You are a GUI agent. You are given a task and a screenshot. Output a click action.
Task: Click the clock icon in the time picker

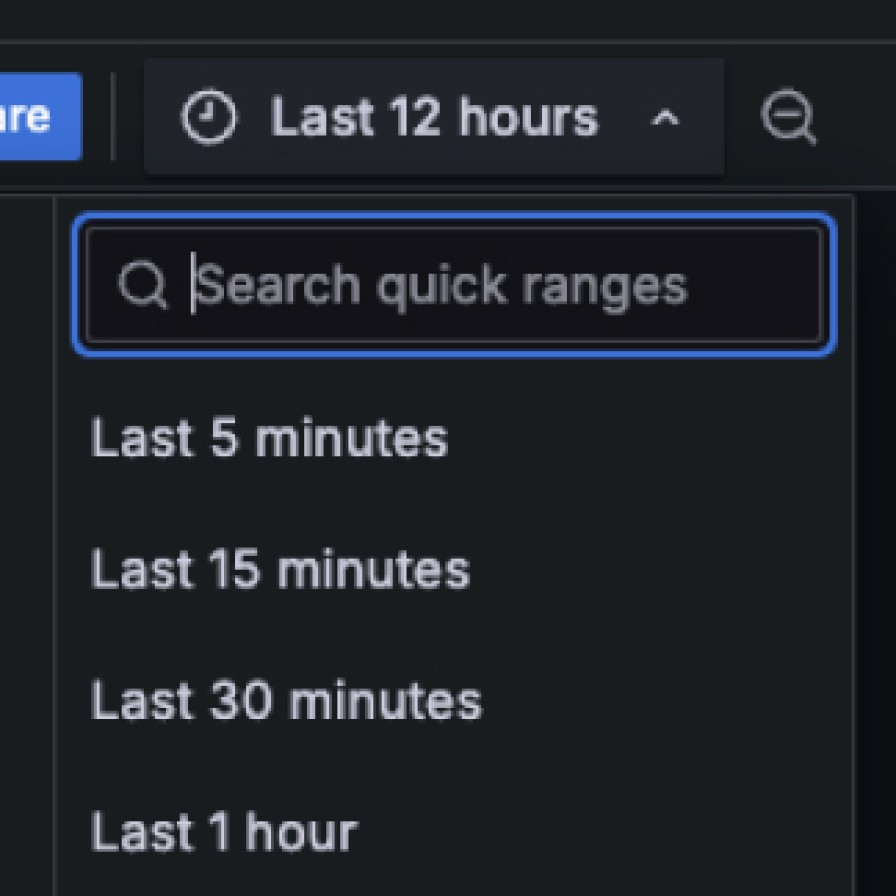pos(209,118)
